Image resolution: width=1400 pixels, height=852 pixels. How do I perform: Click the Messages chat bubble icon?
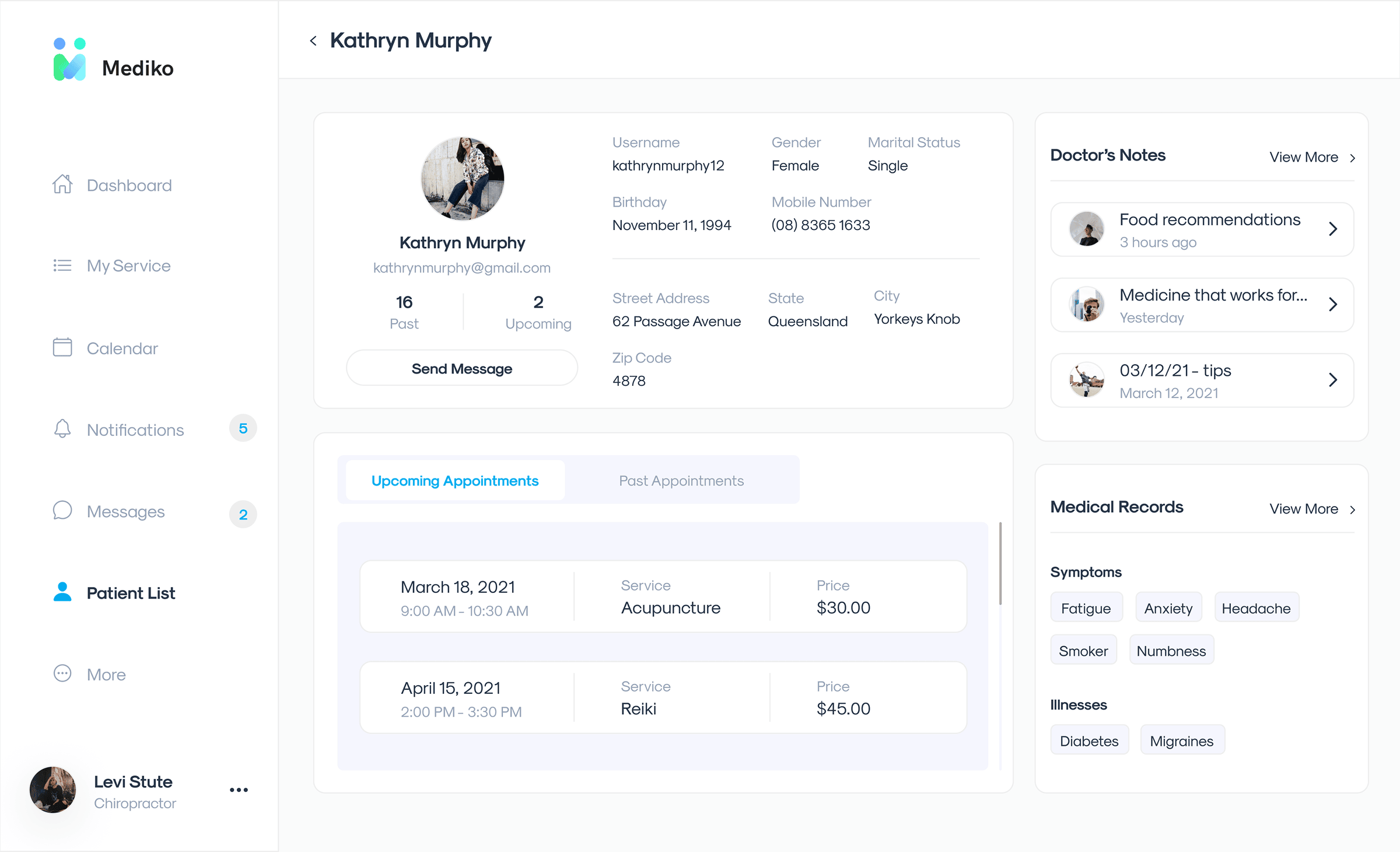coord(62,511)
